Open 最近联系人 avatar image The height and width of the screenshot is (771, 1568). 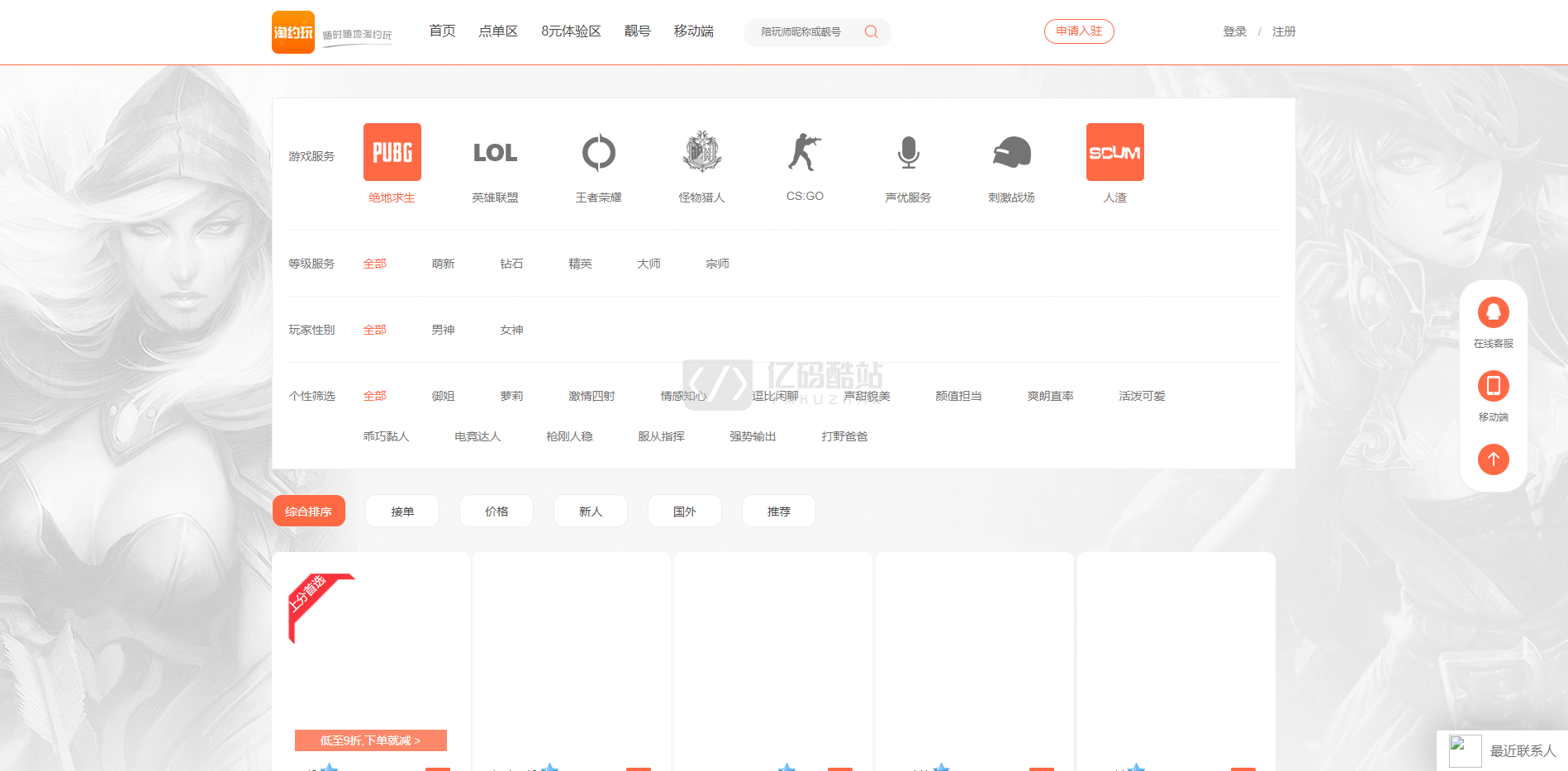click(x=1465, y=751)
